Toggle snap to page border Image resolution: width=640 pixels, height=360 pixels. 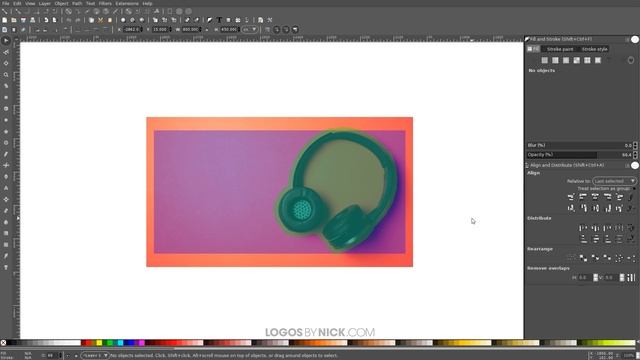pyautogui.click(x=169, y=11)
